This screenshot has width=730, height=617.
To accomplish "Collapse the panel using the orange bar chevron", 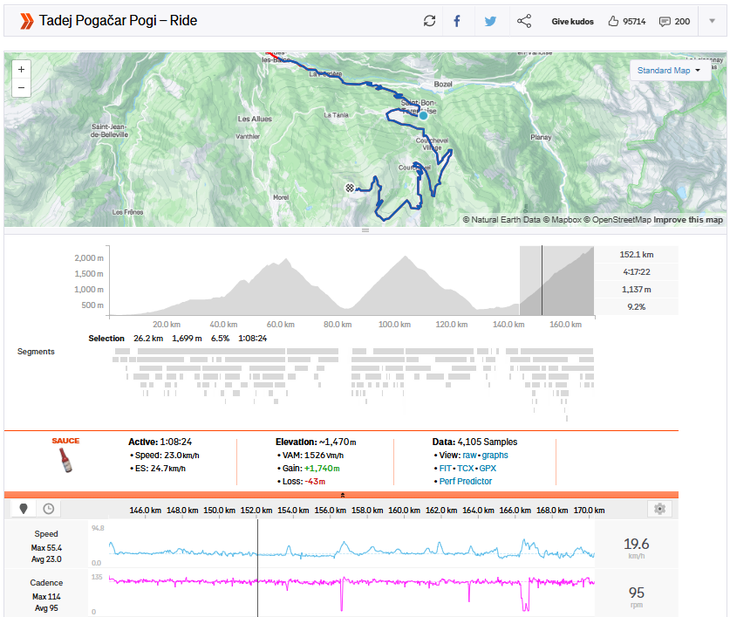I will point(342,494).
